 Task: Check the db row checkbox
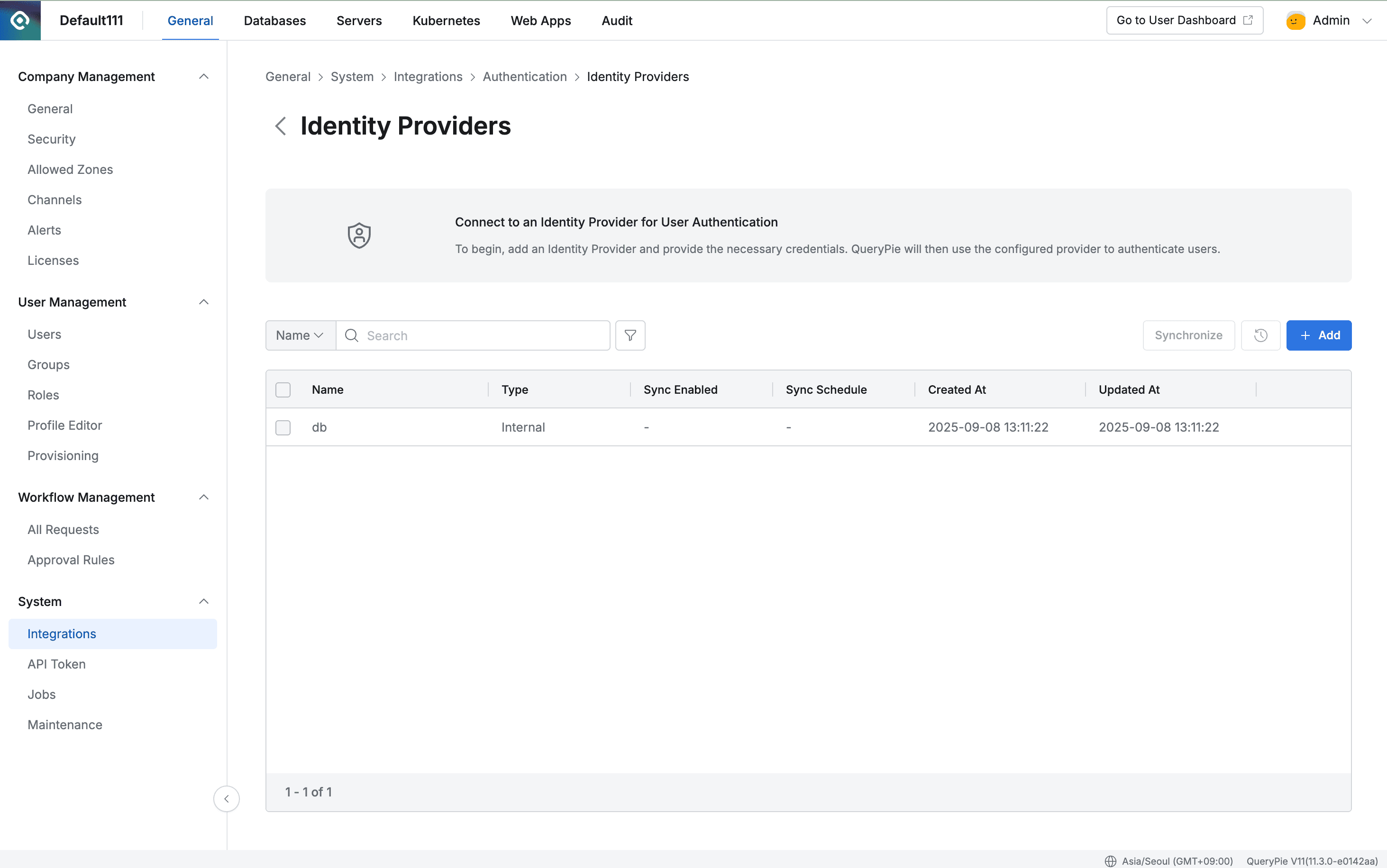283,428
